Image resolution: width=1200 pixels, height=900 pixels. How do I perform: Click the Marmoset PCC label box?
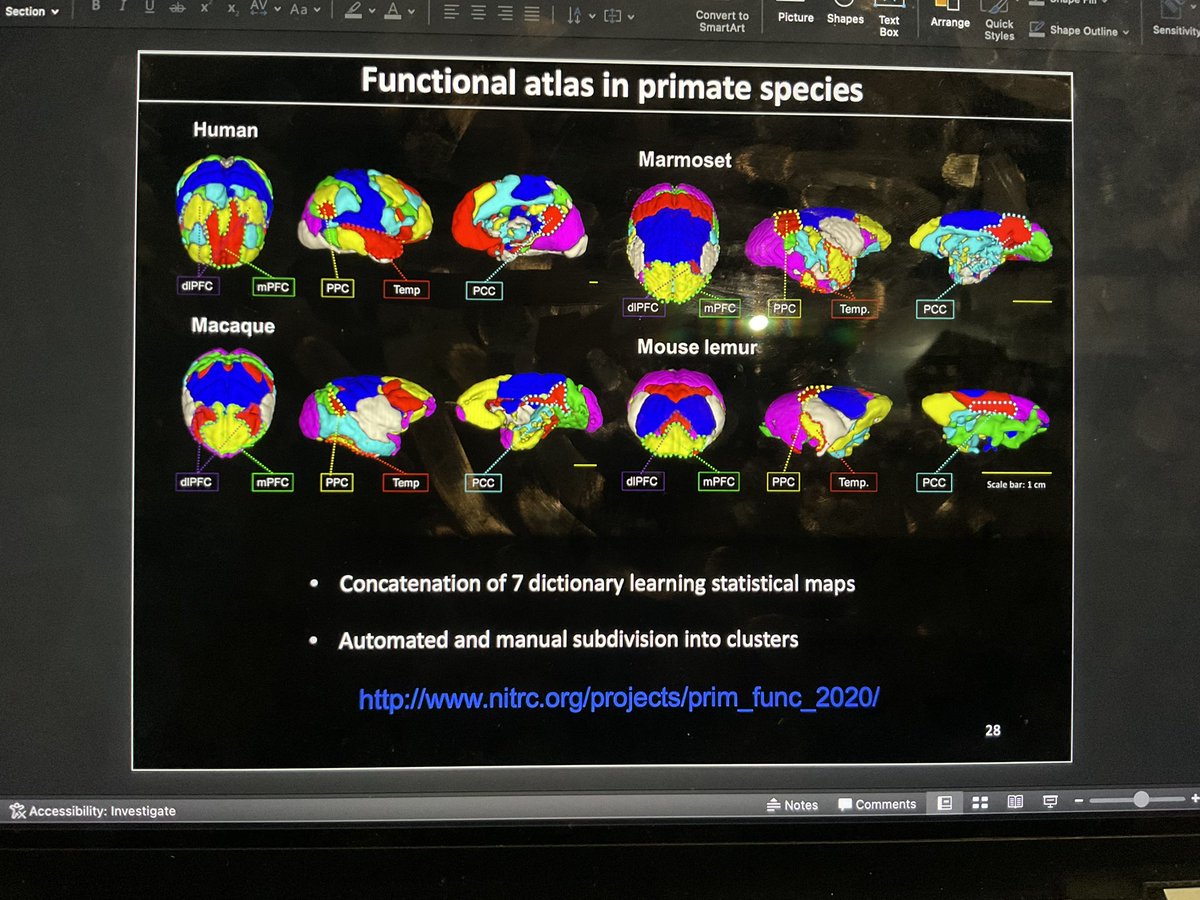coord(934,309)
